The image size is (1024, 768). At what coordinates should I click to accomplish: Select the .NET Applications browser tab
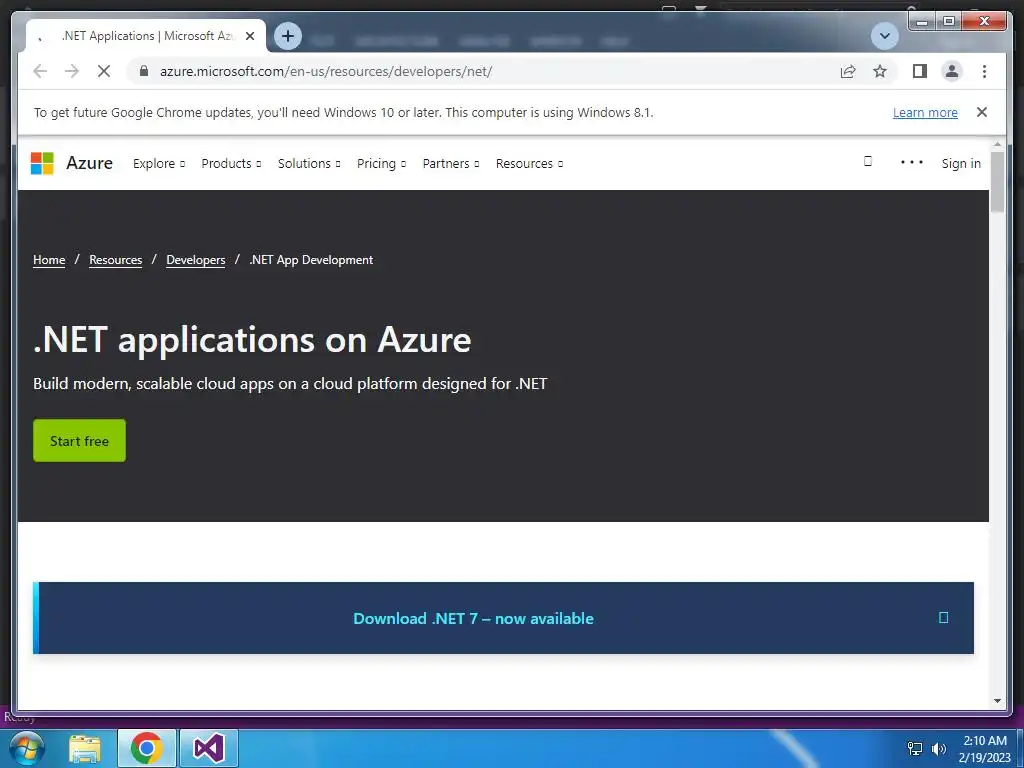pos(147,36)
